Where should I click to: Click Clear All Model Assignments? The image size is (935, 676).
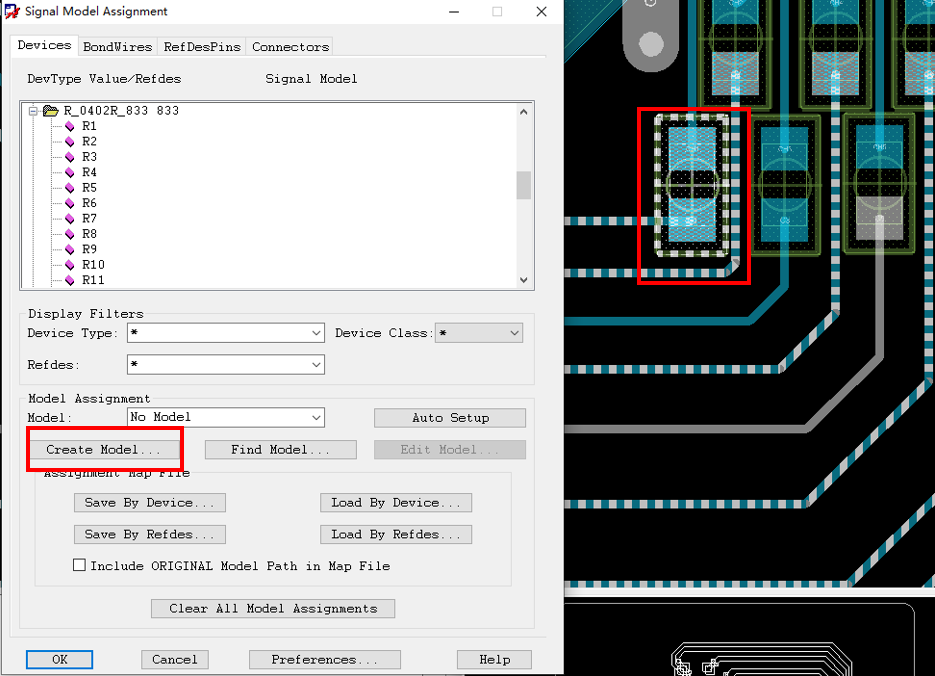[273, 608]
